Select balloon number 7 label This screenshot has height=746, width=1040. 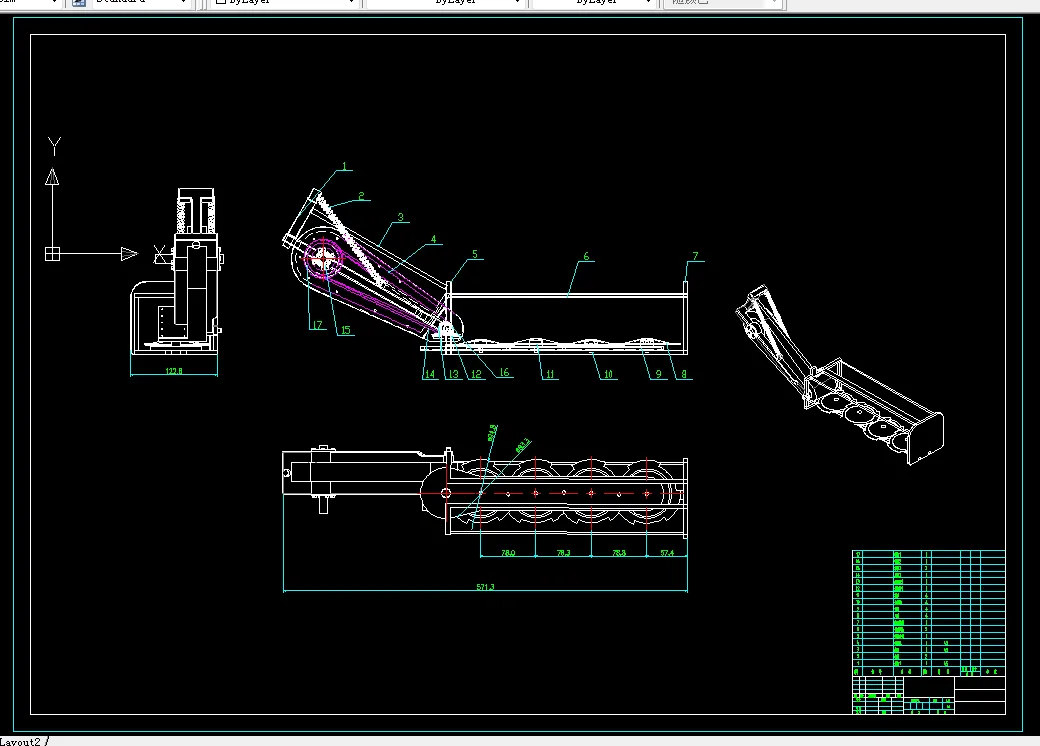(x=695, y=256)
